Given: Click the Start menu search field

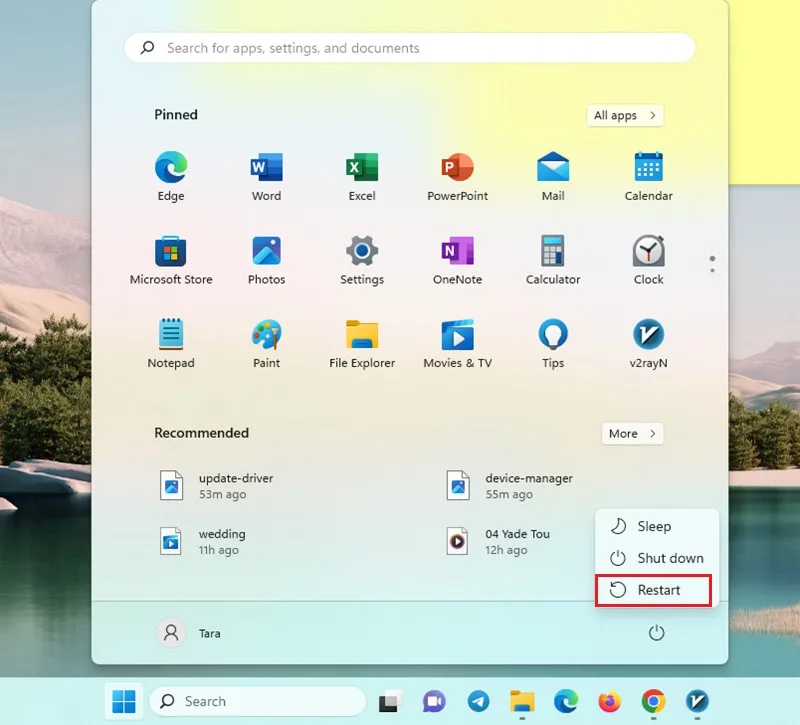Looking at the screenshot, I should click(x=410, y=48).
